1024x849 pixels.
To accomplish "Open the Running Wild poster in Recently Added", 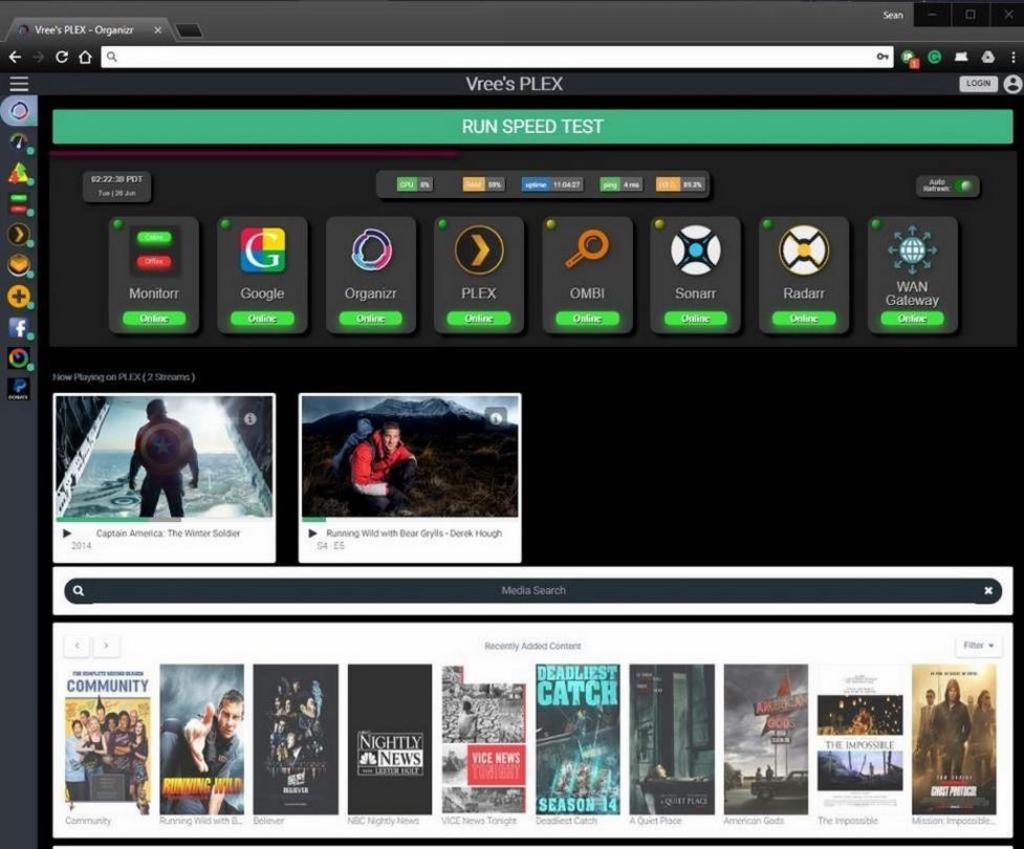I will (202, 740).
